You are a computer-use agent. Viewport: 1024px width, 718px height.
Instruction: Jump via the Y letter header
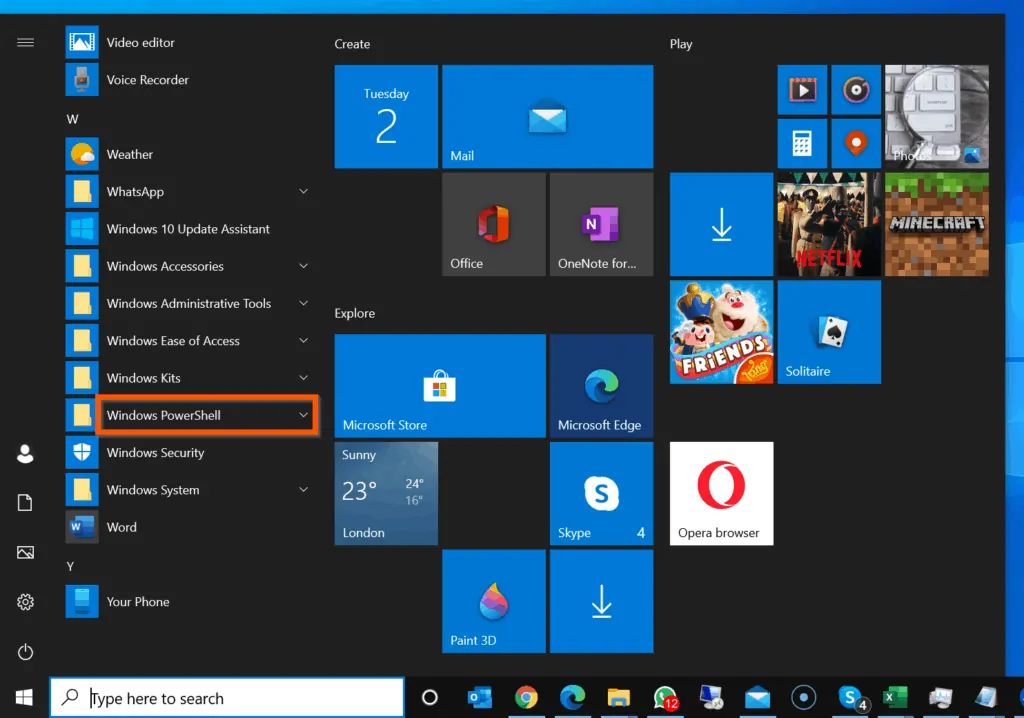pyautogui.click(x=70, y=566)
